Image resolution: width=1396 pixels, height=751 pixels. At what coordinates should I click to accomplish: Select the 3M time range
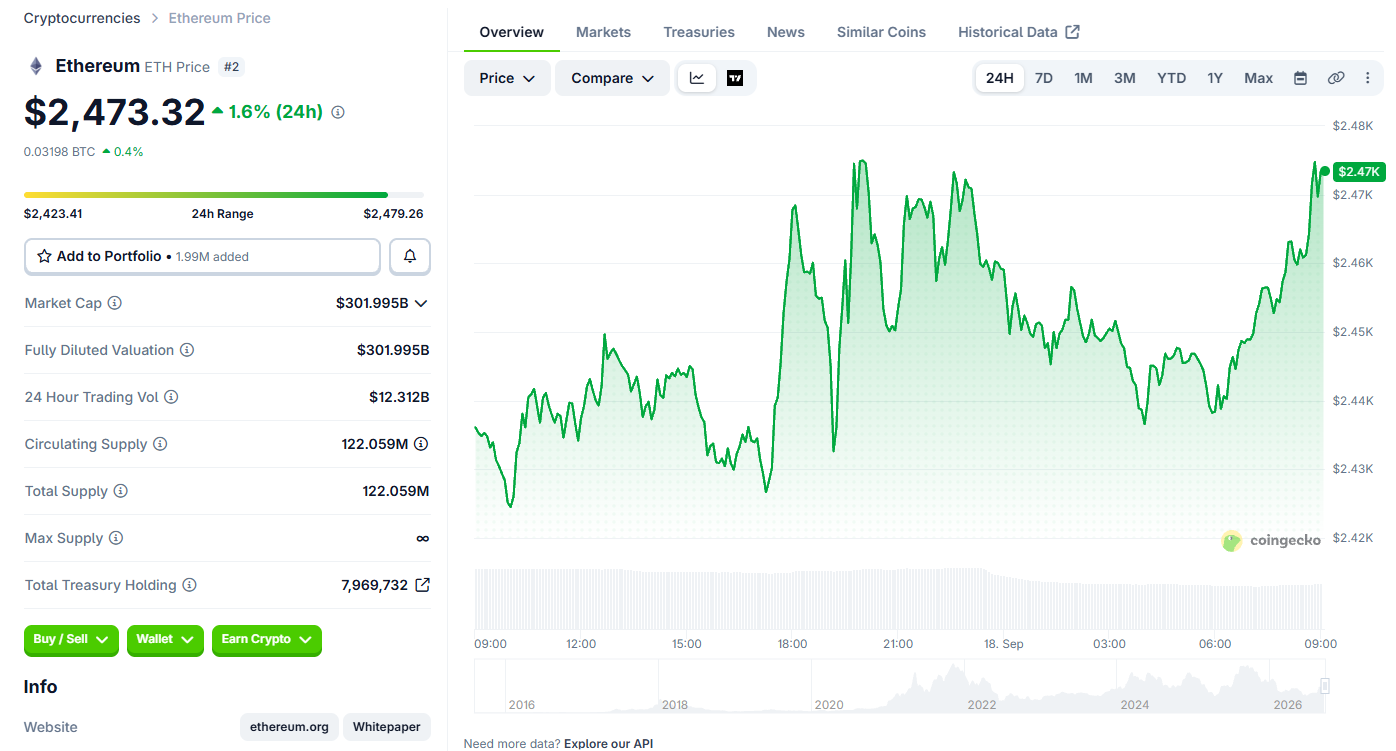click(x=1125, y=78)
